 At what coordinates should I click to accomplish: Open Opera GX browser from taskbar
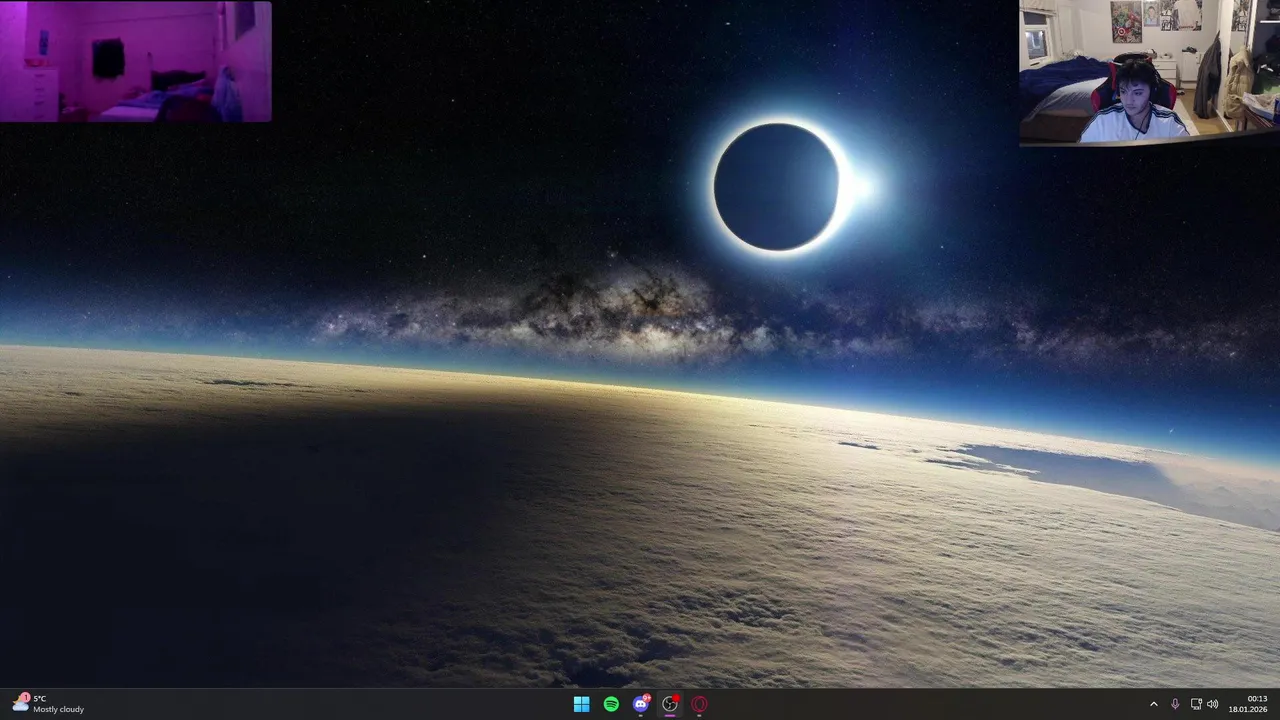(x=699, y=704)
